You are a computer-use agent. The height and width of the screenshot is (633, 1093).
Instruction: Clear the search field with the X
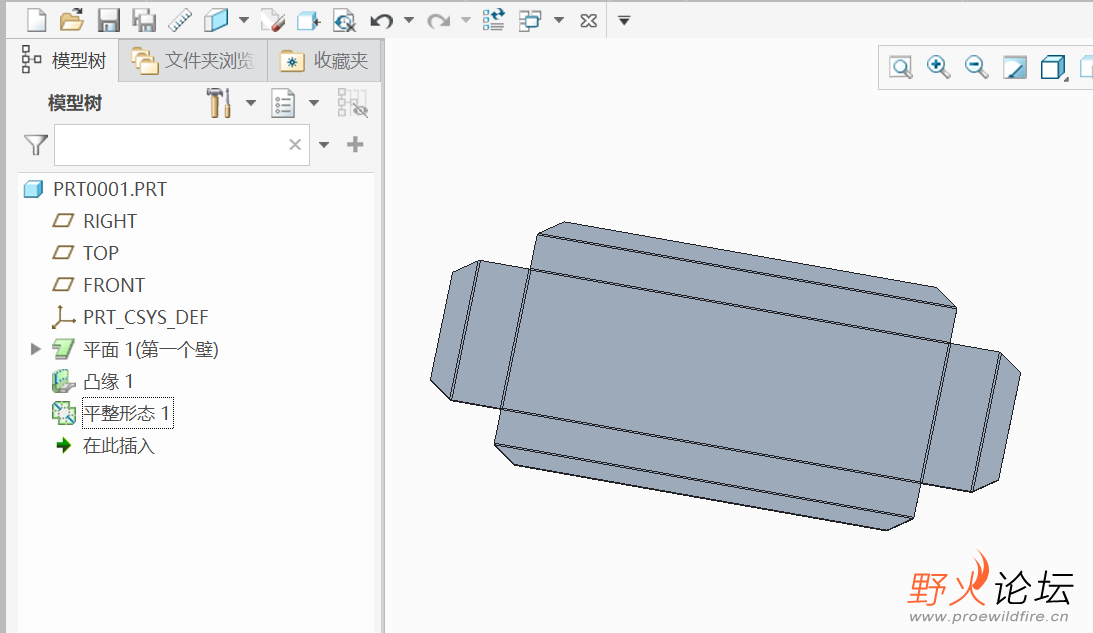click(295, 144)
